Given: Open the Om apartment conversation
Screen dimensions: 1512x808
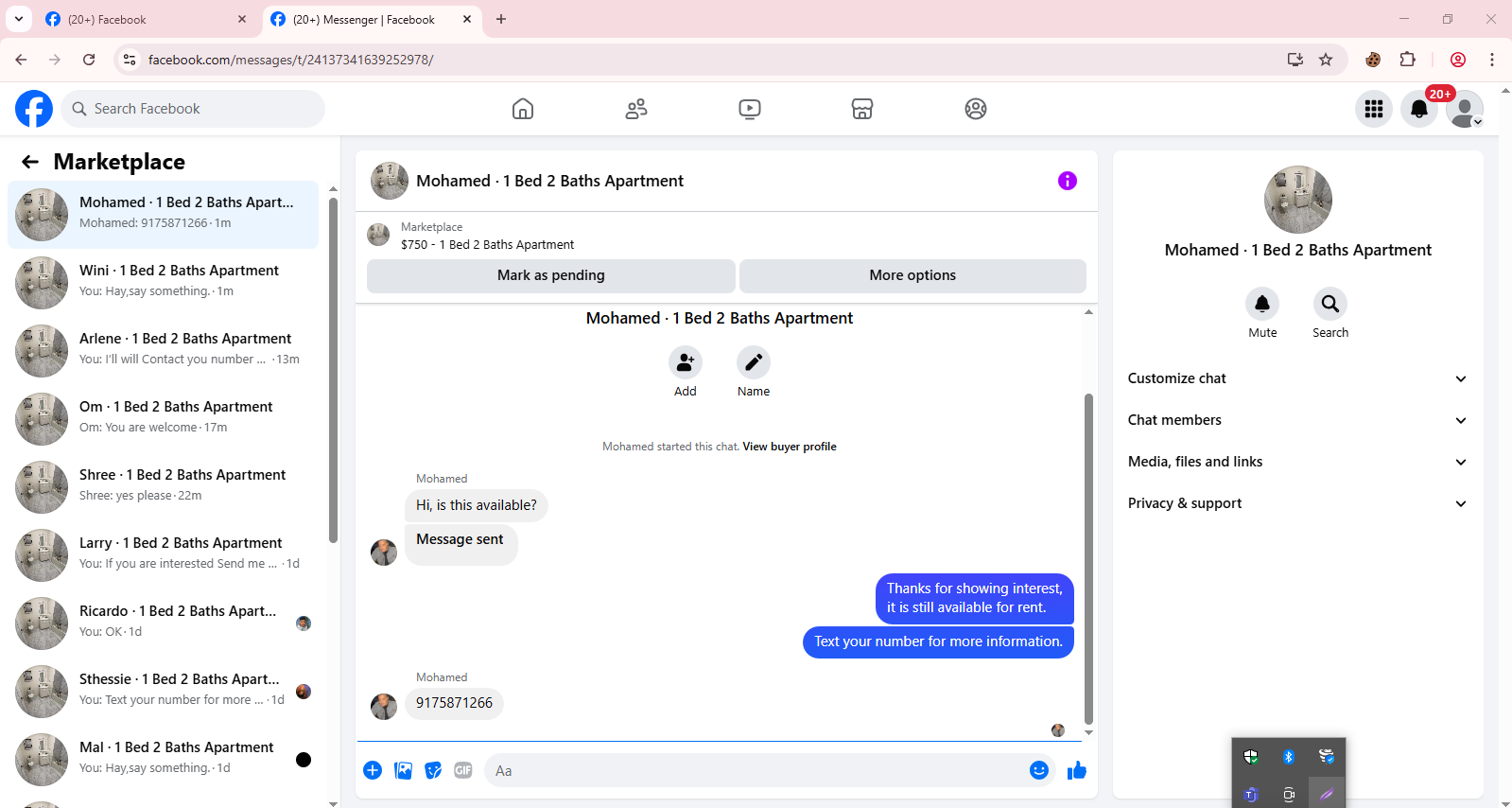Looking at the screenshot, I should [163, 419].
